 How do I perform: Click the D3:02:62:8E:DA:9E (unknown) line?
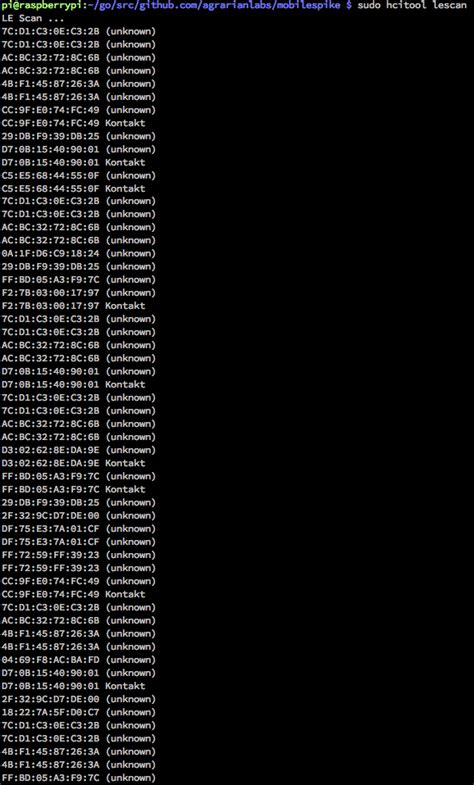[x=79, y=450]
